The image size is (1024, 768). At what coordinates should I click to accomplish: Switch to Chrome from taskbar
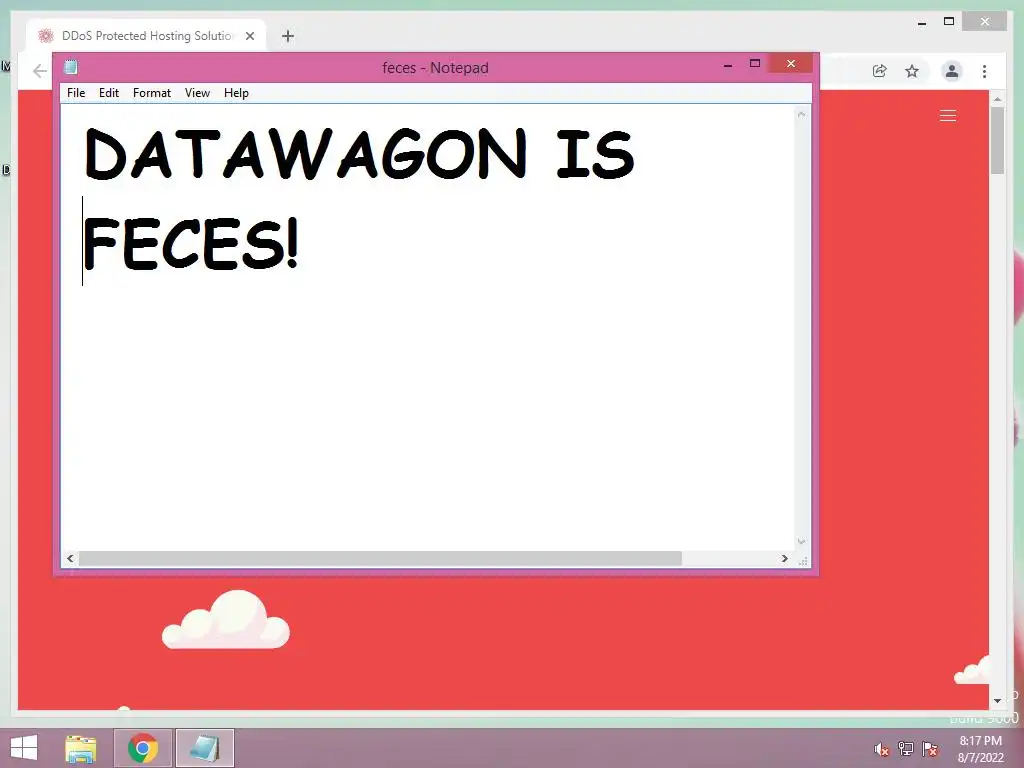tap(142, 748)
